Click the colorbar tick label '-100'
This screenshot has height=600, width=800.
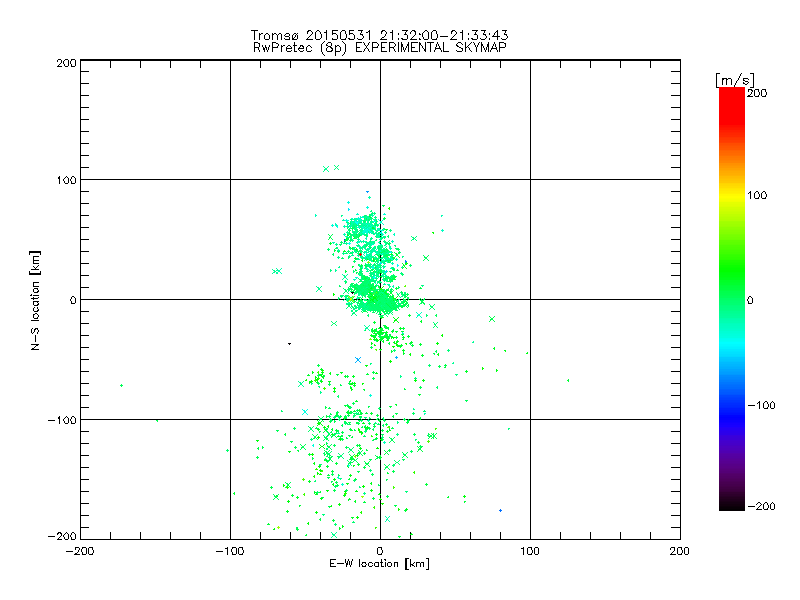[x=761, y=405]
